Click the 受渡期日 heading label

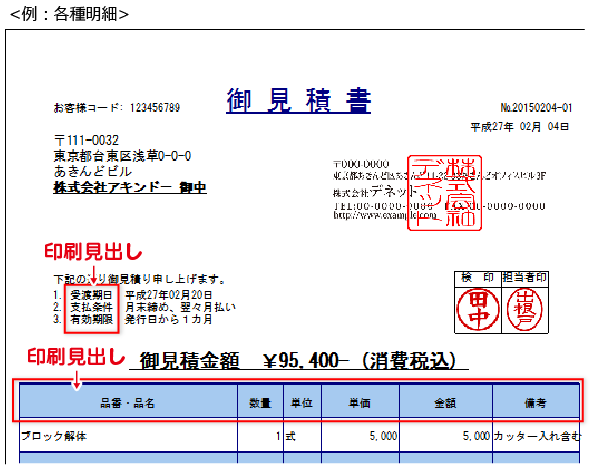(92, 295)
